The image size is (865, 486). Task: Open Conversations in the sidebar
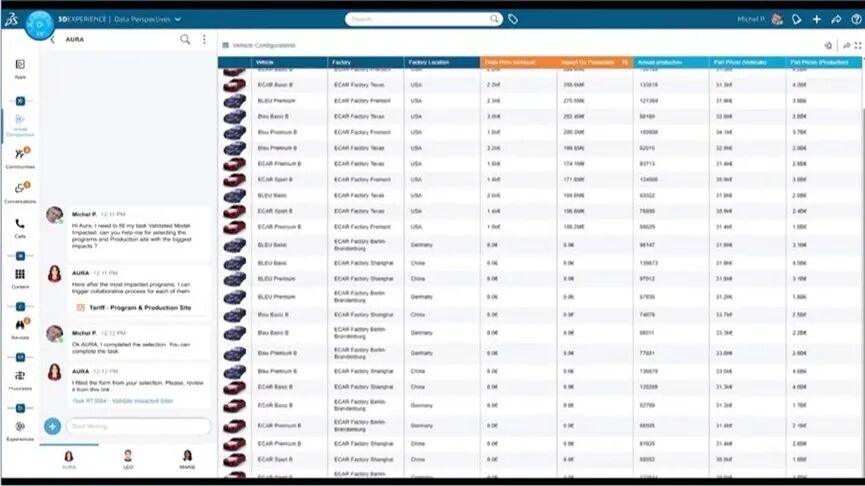(20, 192)
